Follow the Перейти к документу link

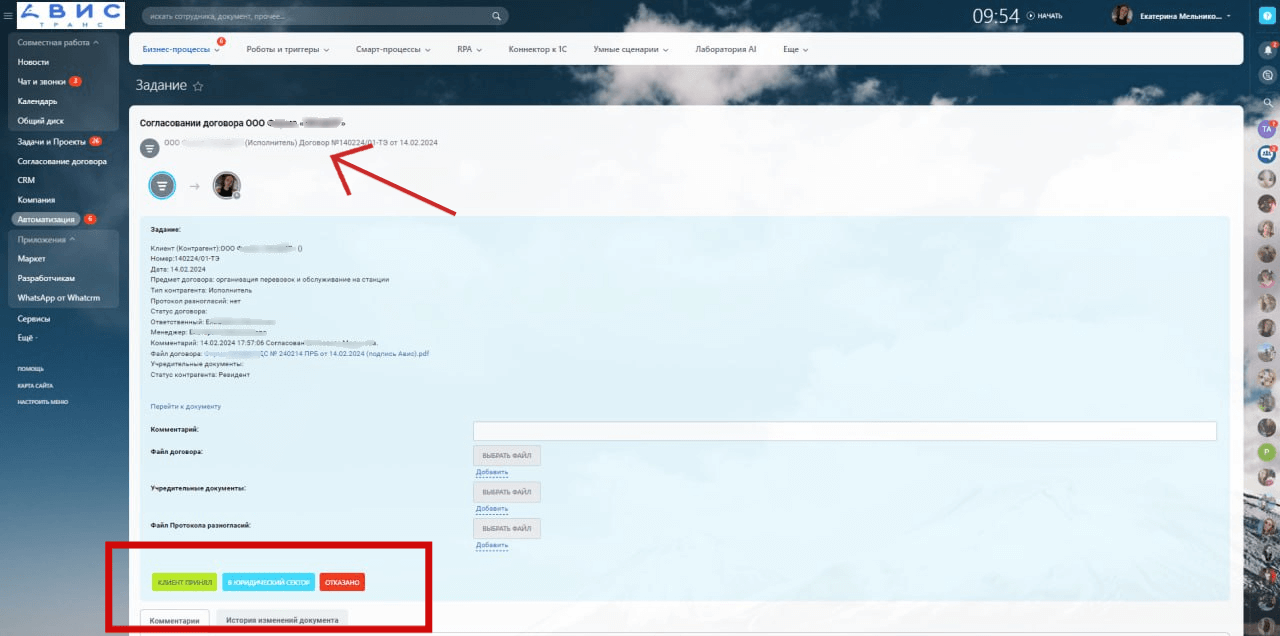point(185,407)
